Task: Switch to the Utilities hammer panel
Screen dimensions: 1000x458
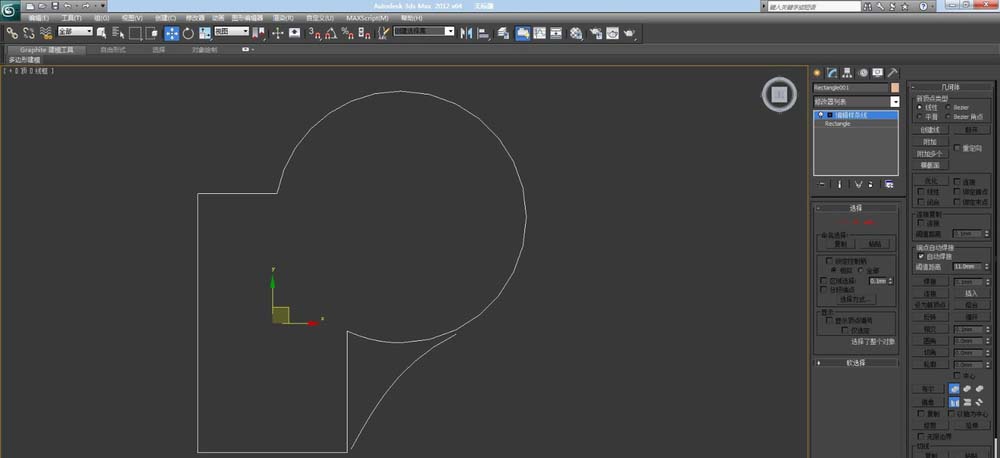Action: pos(892,73)
